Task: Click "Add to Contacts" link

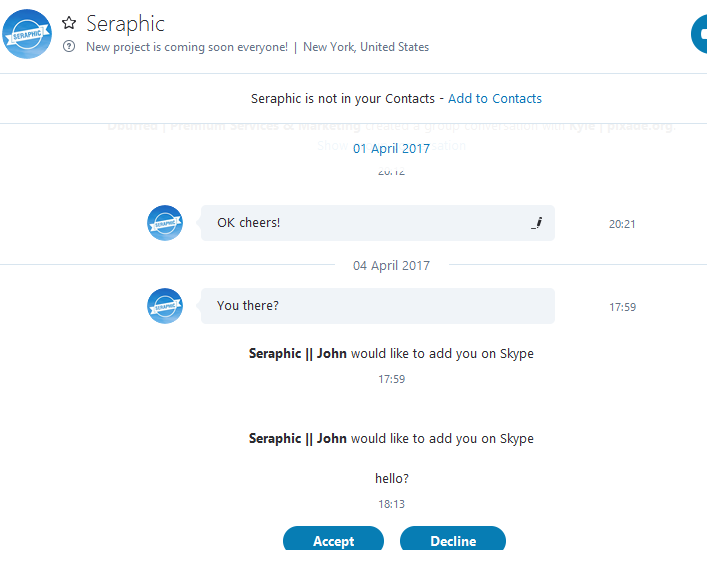Action: 495,99
